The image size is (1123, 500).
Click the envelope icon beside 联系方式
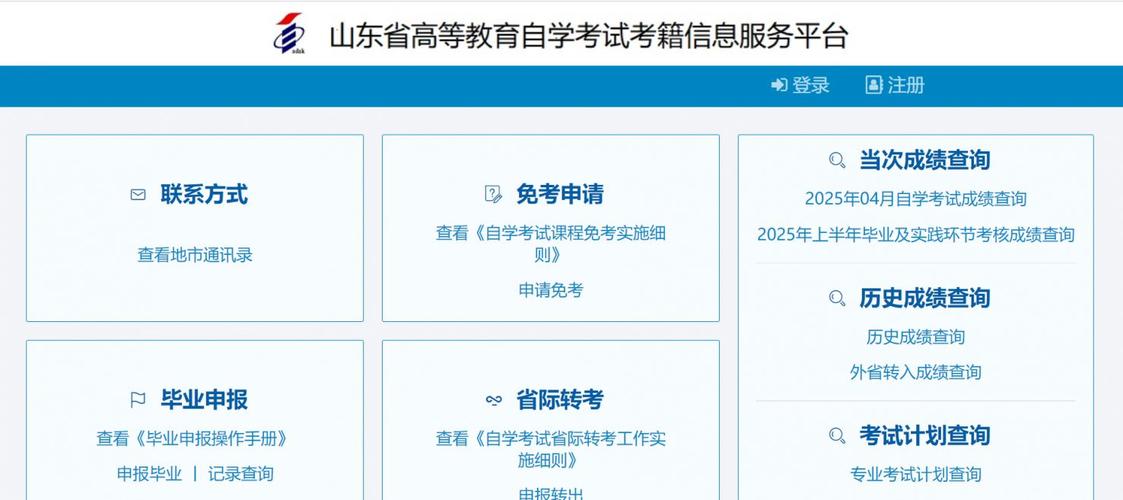(x=138, y=194)
